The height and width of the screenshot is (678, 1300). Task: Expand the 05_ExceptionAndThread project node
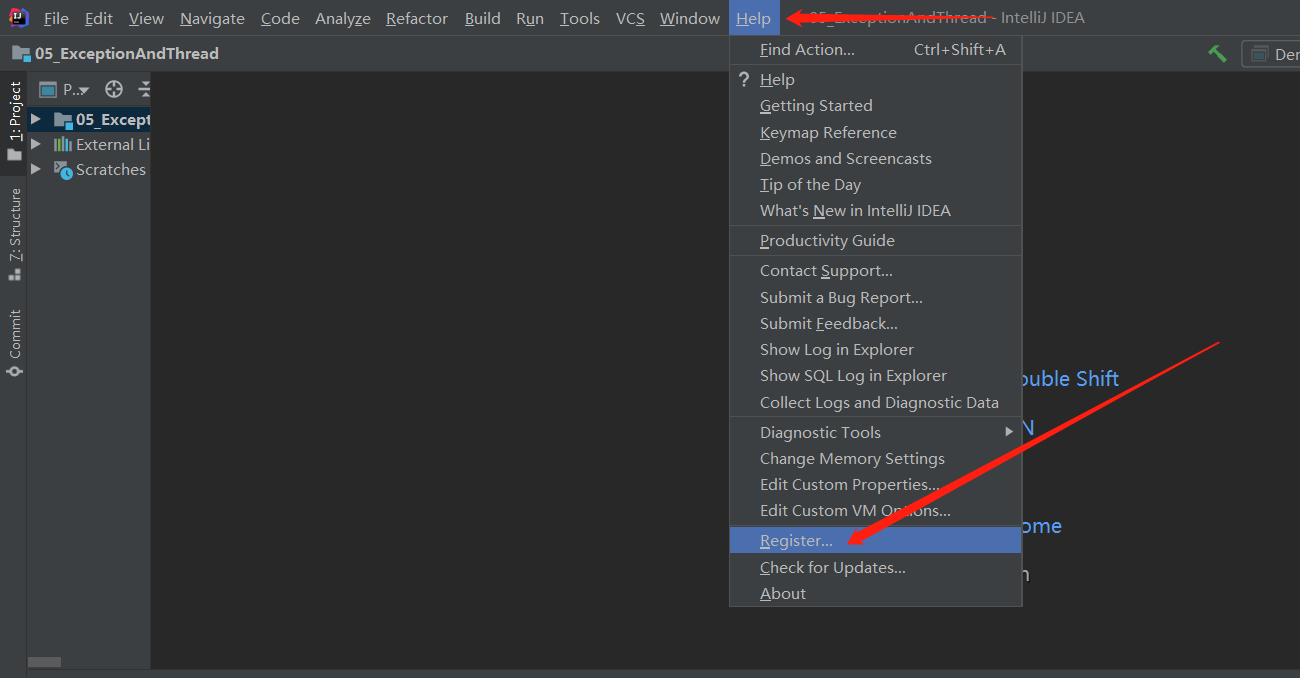coord(36,119)
